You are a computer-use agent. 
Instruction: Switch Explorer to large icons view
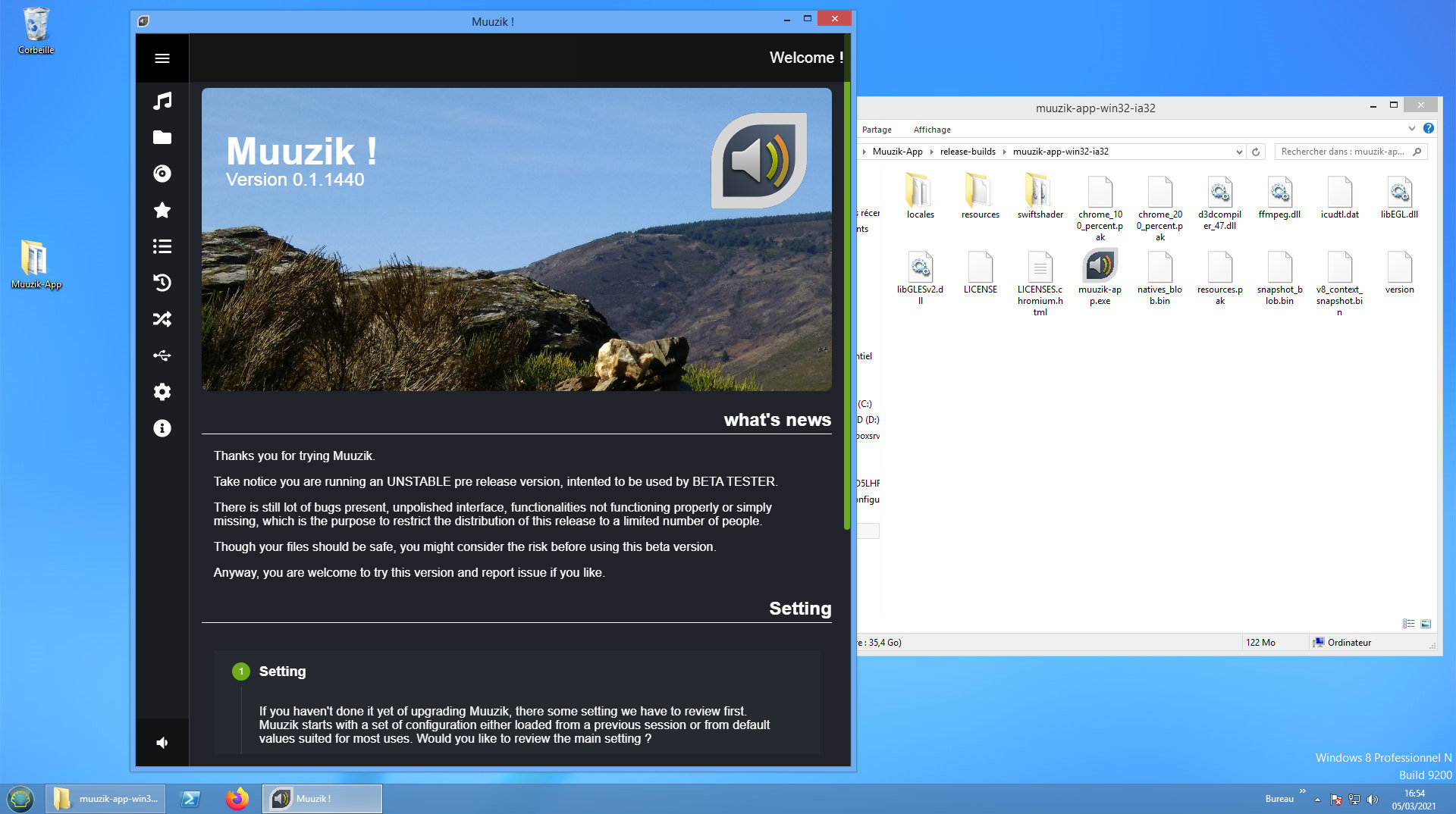[1425, 624]
